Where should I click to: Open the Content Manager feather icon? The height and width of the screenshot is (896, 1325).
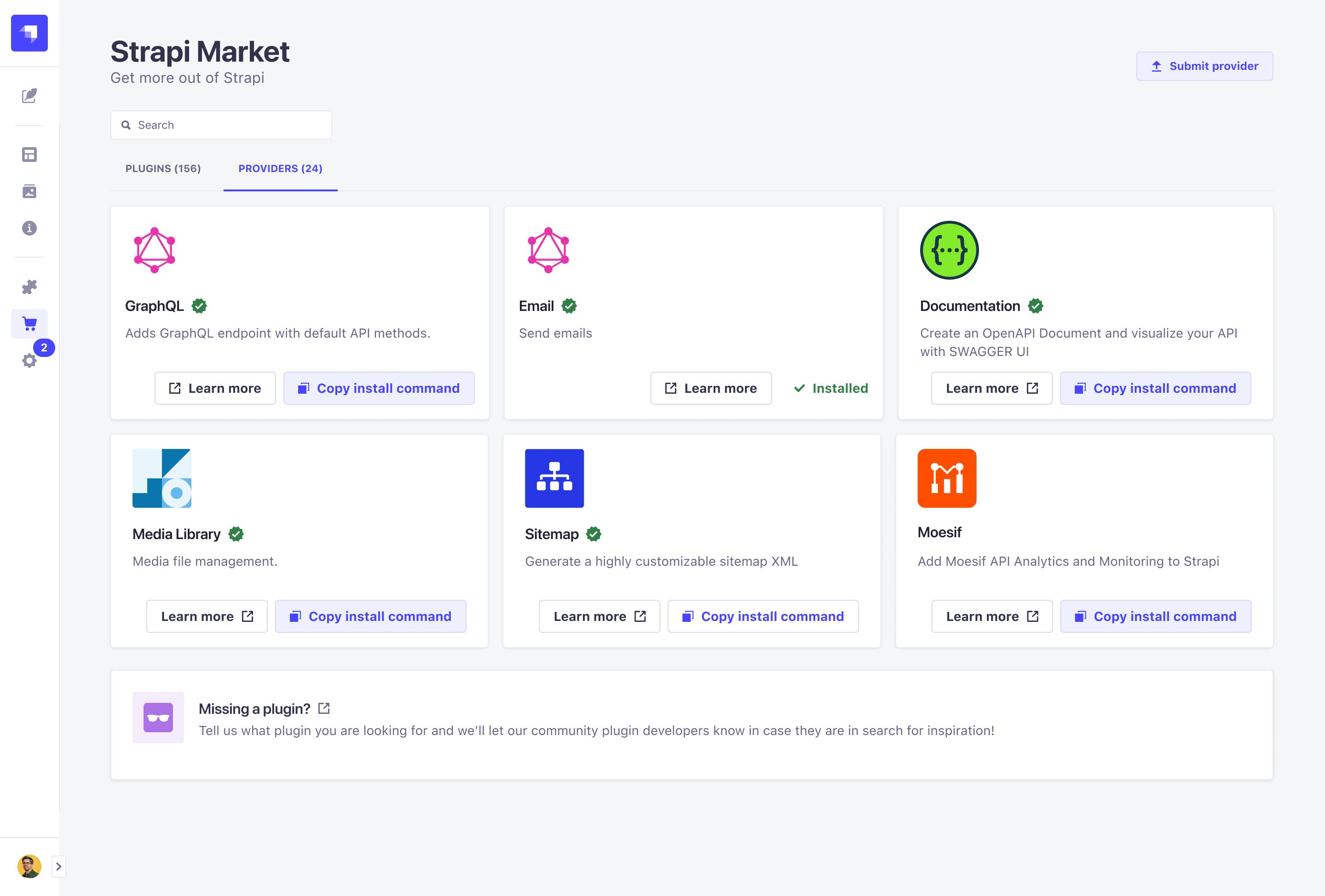coord(29,96)
